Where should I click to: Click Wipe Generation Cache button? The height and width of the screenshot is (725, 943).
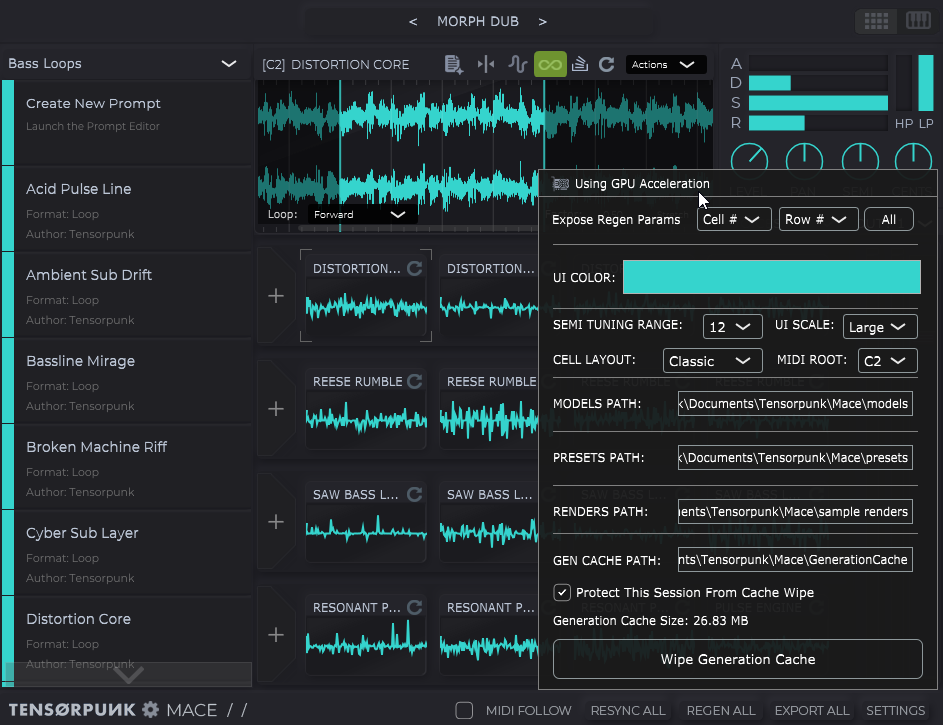pos(738,659)
